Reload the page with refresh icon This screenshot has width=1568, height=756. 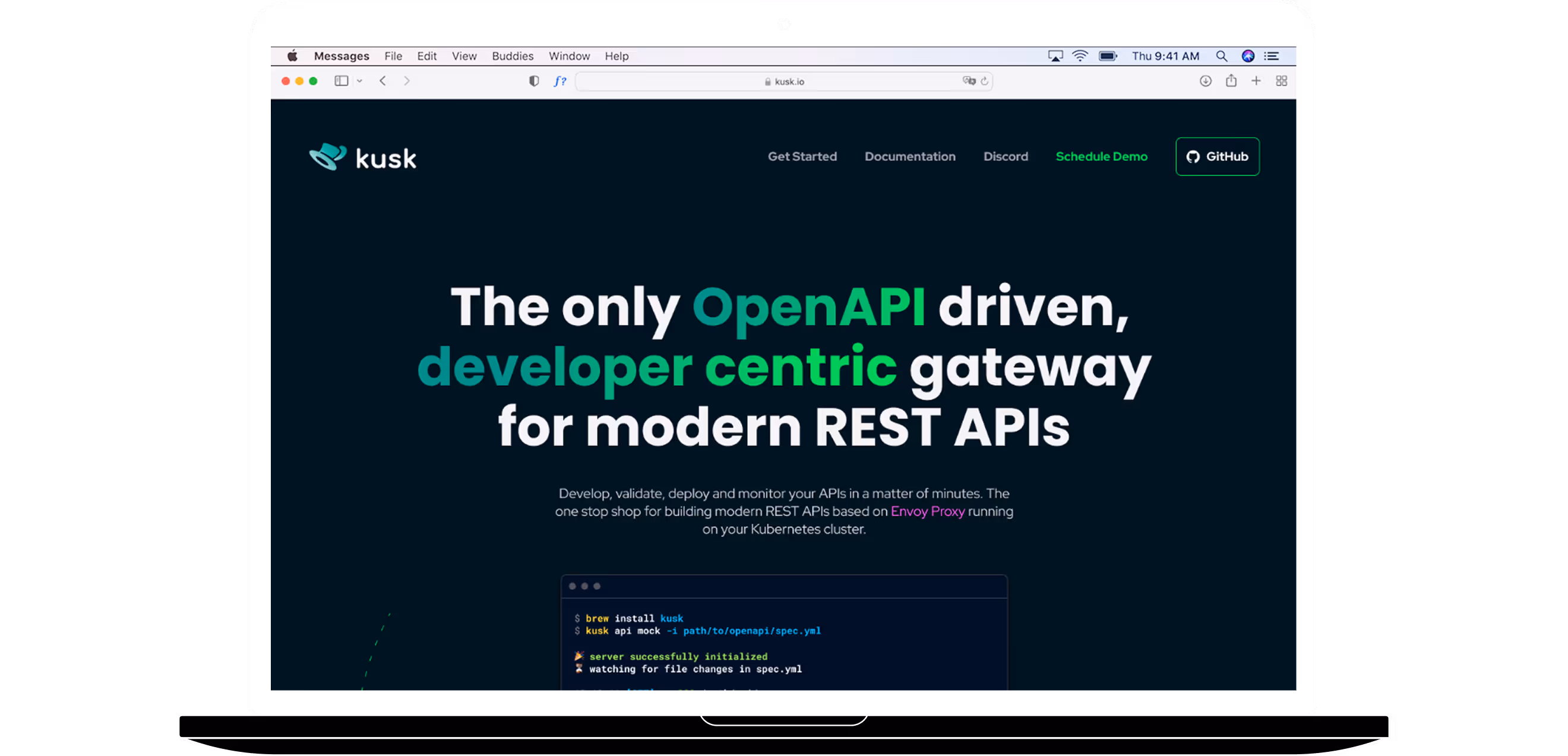[984, 81]
